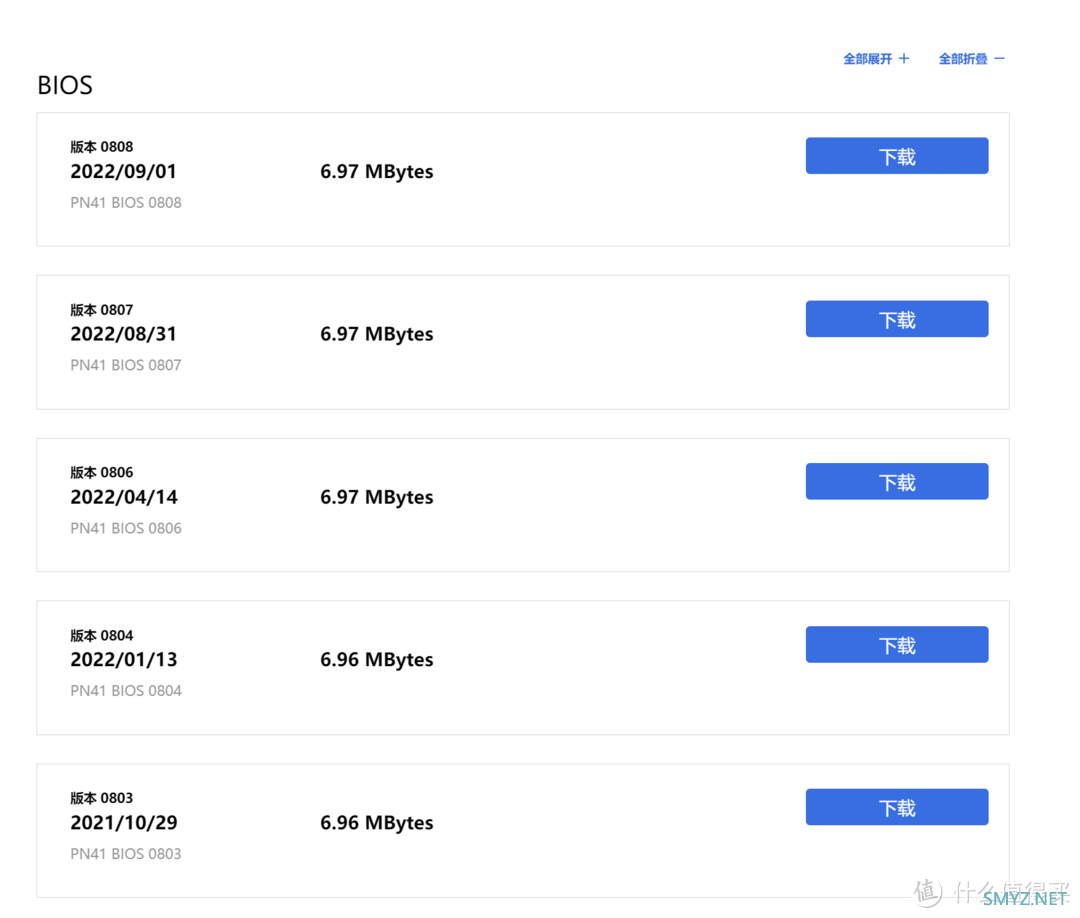Image resolution: width=1080 pixels, height=918 pixels.
Task: Select the 版本 0807 label
Action: point(101,310)
